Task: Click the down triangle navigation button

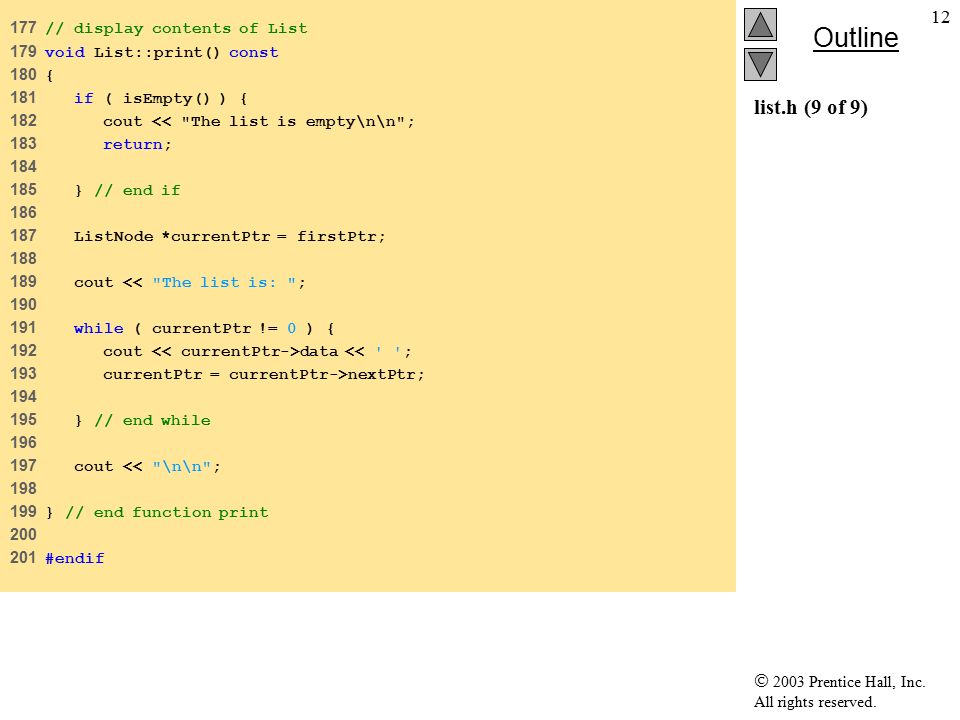Action: [760, 64]
